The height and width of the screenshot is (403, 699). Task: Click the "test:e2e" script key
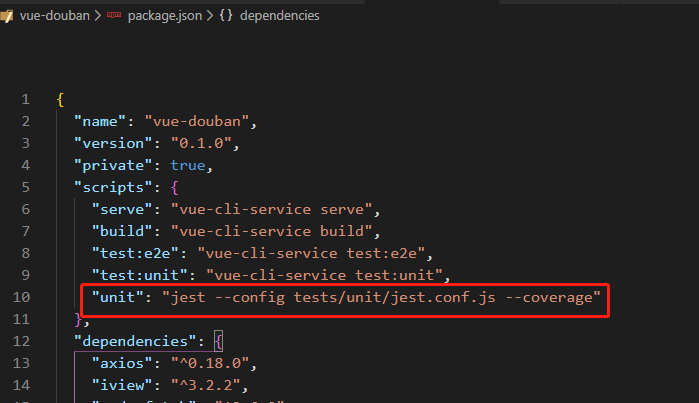click(x=135, y=253)
